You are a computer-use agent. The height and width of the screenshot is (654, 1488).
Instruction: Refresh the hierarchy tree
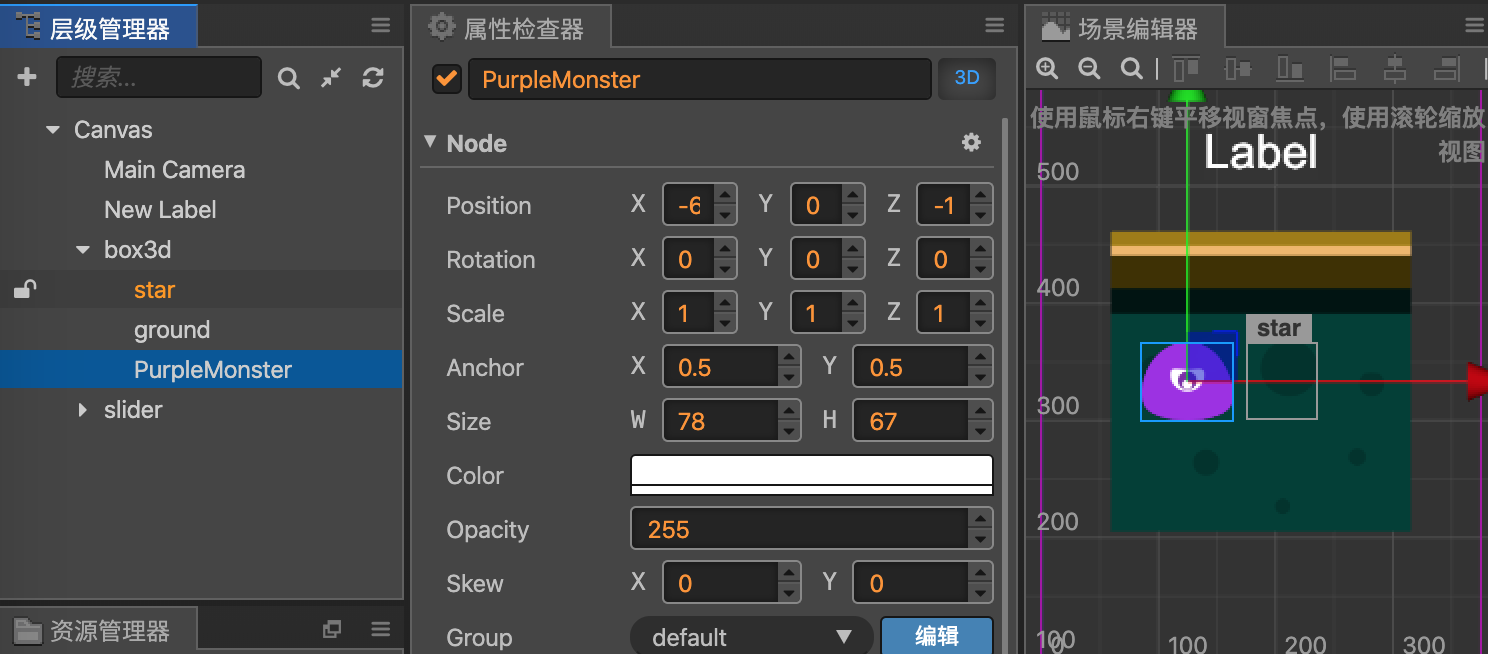[x=373, y=77]
